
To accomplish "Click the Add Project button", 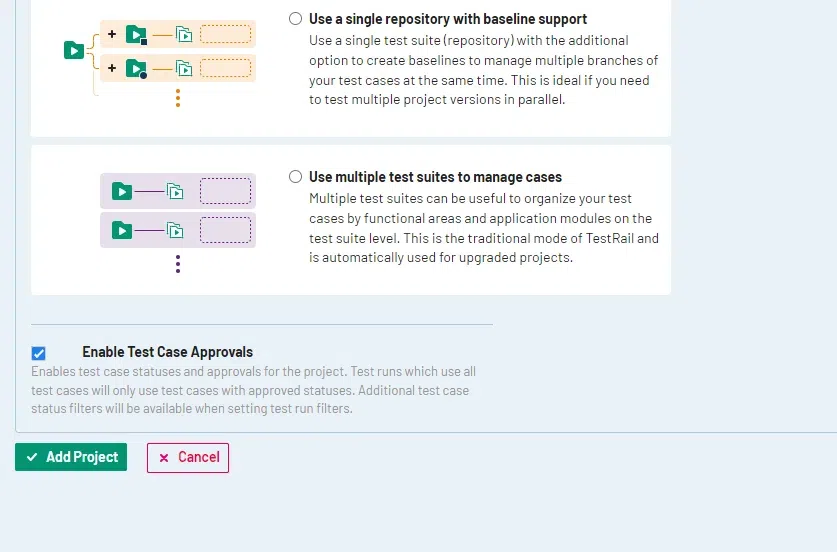I will coord(71,457).
